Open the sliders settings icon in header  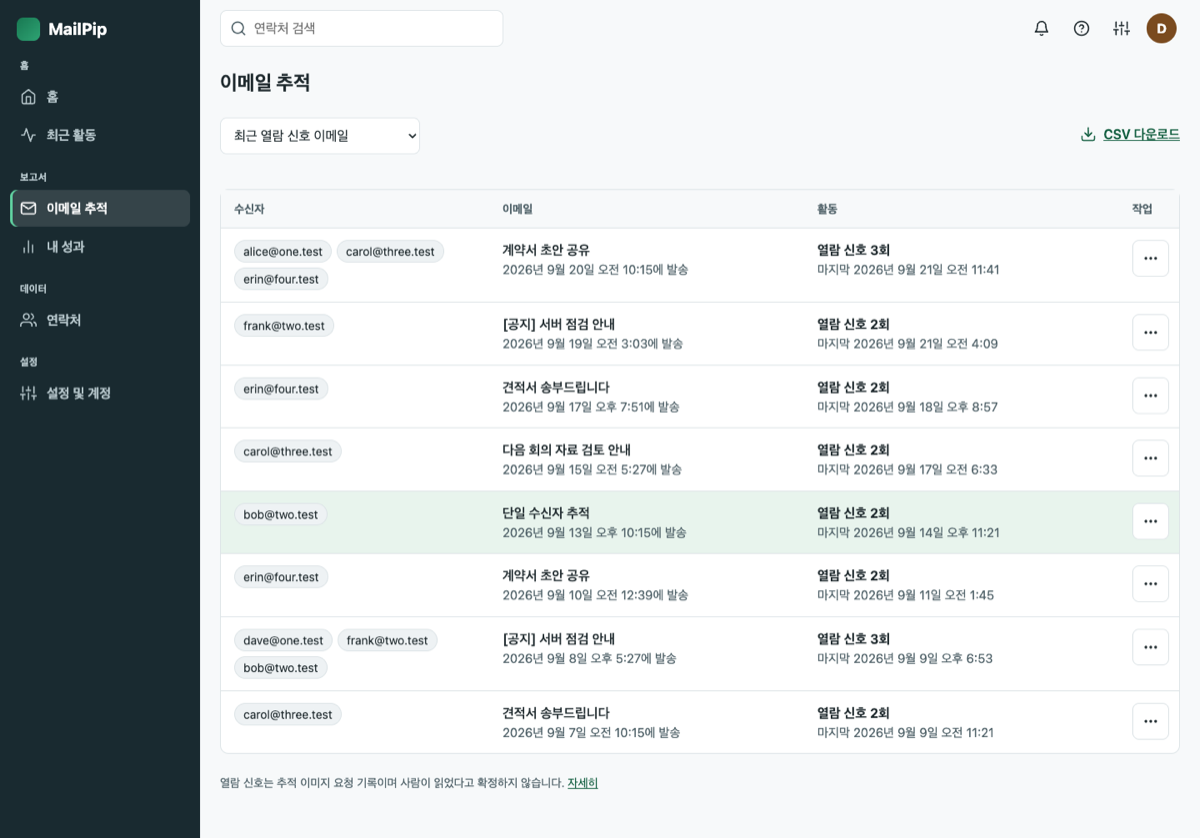1121,28
